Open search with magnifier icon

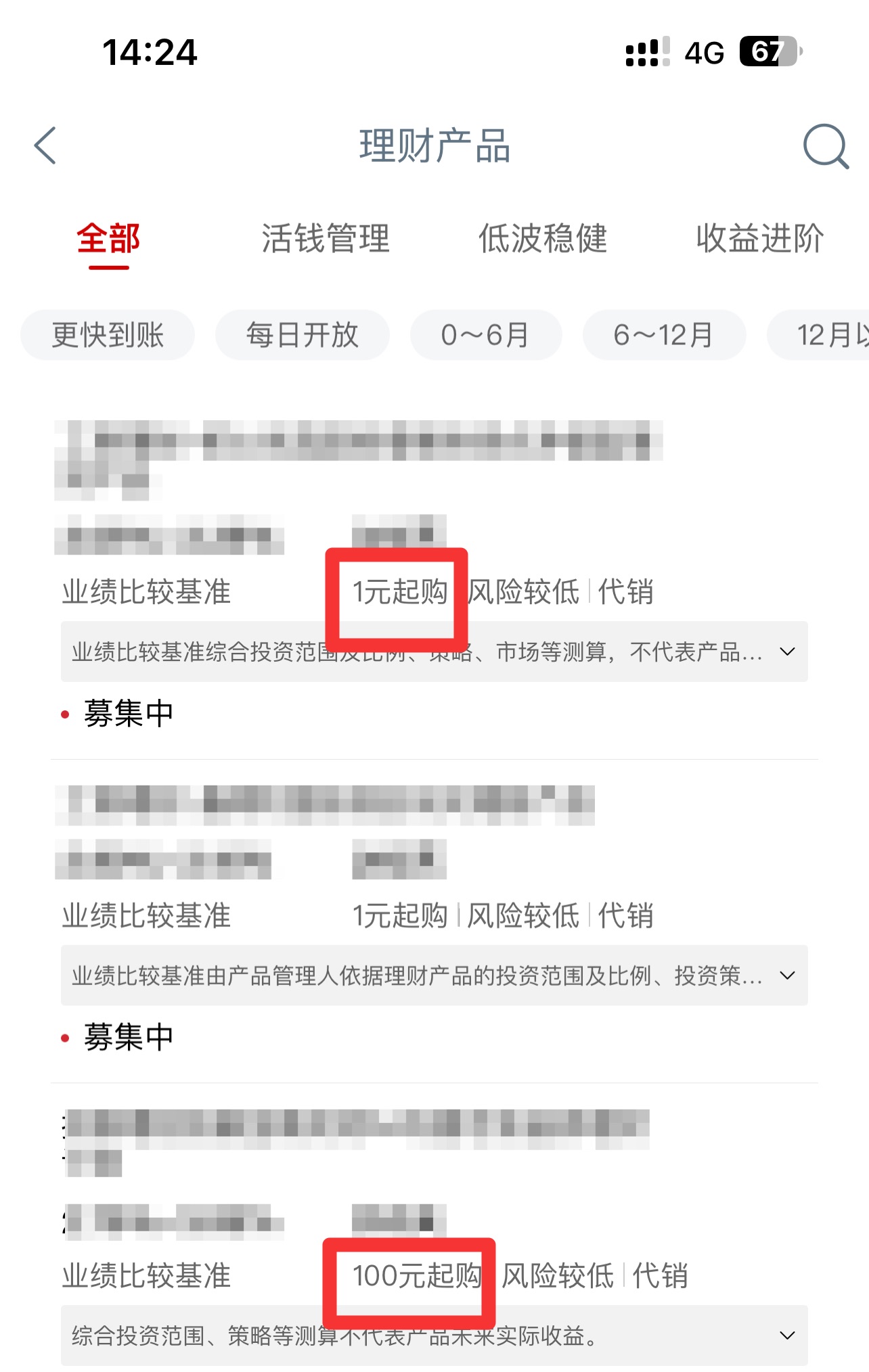coord(826,145)
